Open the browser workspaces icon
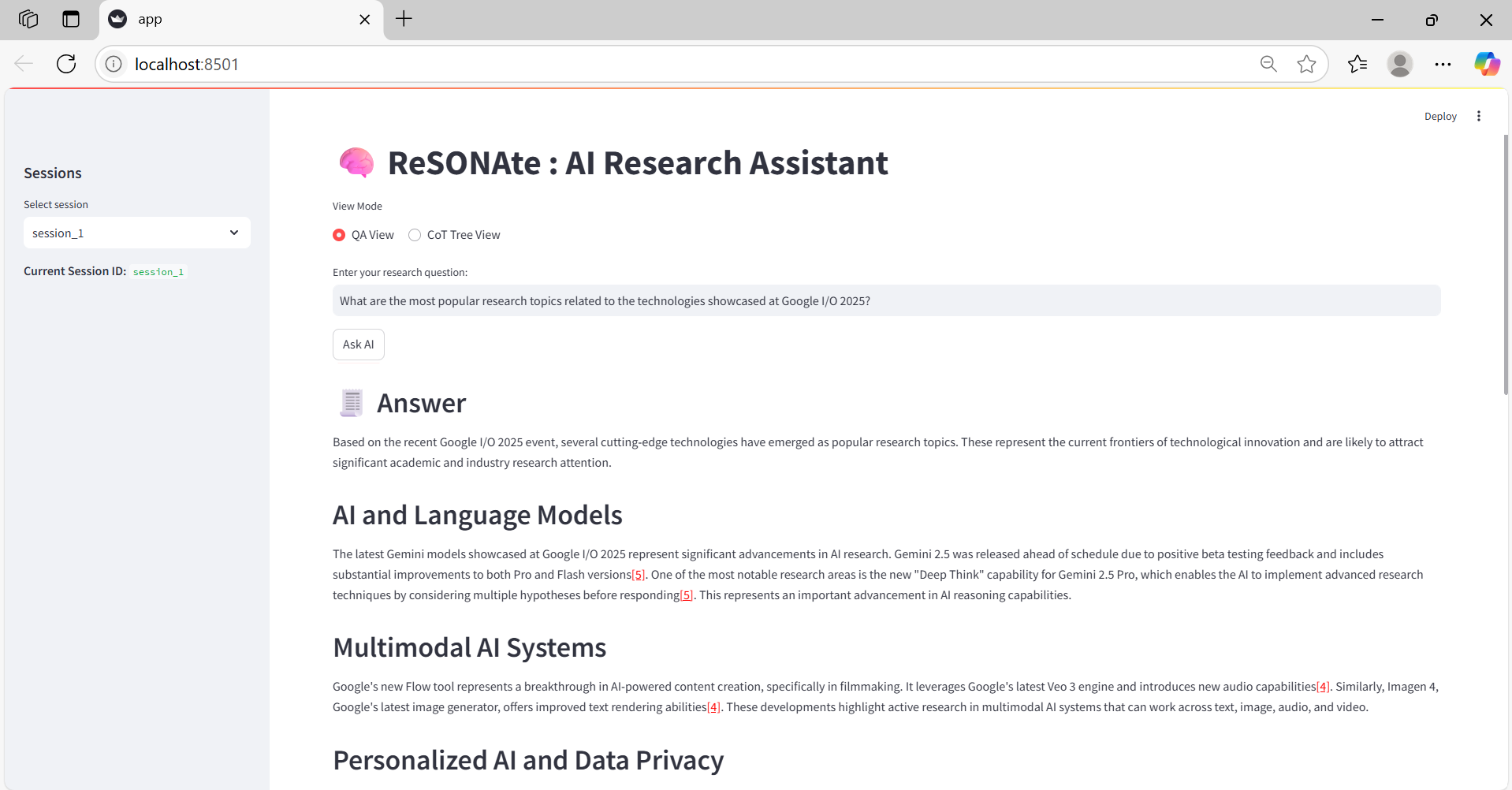This screenshot has height=790, width=1512. [x=28, y=19]
